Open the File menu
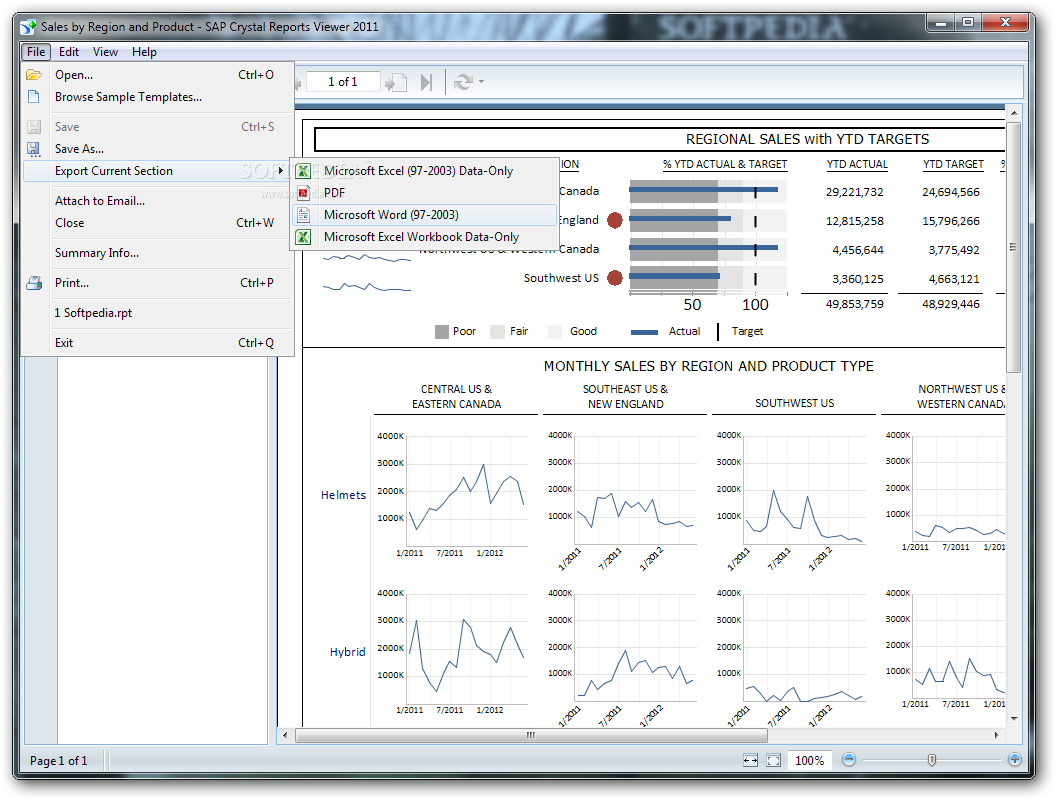The height and width of the screenshot is (800, 1056). click(x=36, y=52)
